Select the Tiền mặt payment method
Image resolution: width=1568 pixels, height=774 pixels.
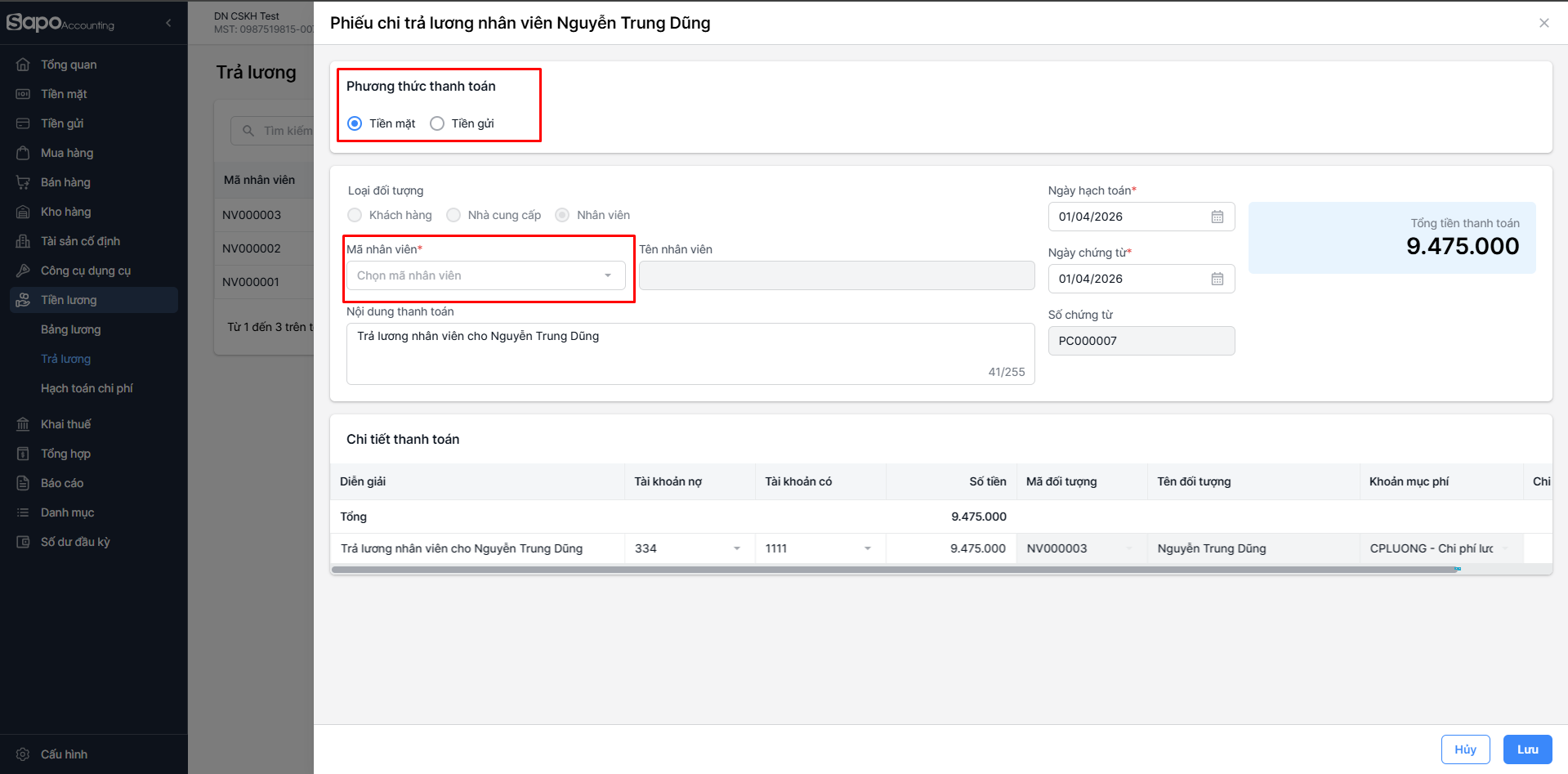(355, 123)
